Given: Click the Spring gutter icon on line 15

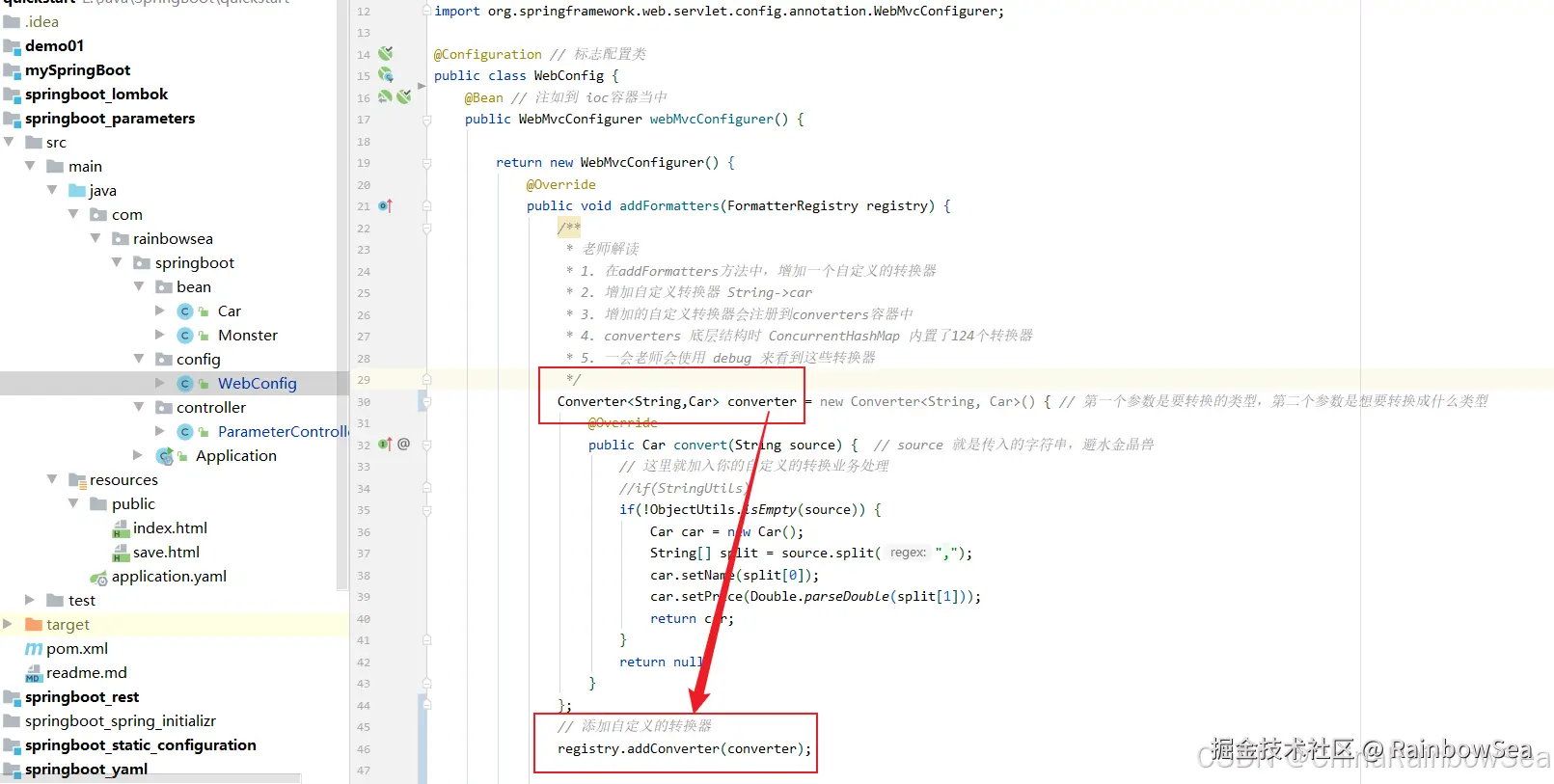Looking at the screenshot, I should pyautogui.click(x=385, y=74).
